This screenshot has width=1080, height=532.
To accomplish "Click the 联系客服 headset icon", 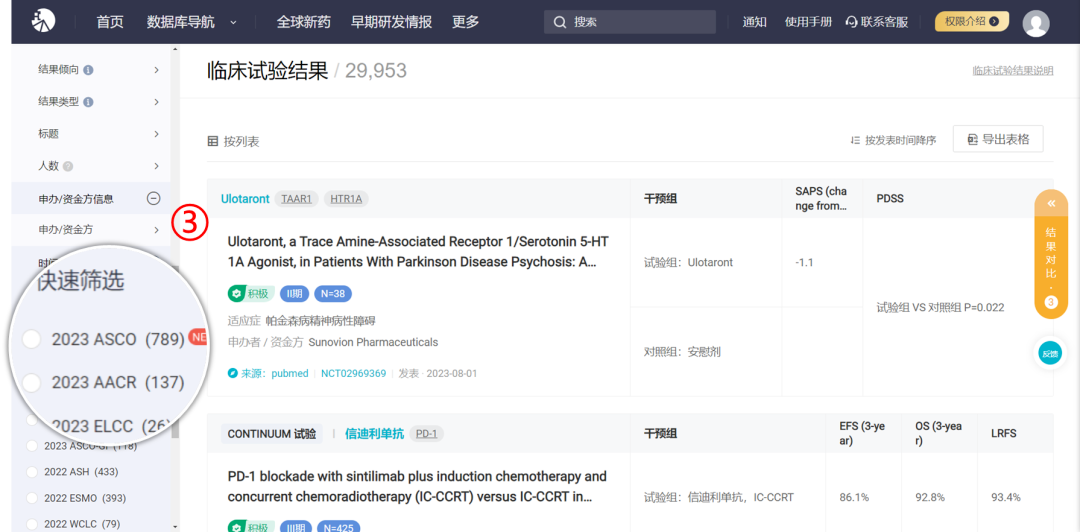I will (x=852, y=22).
